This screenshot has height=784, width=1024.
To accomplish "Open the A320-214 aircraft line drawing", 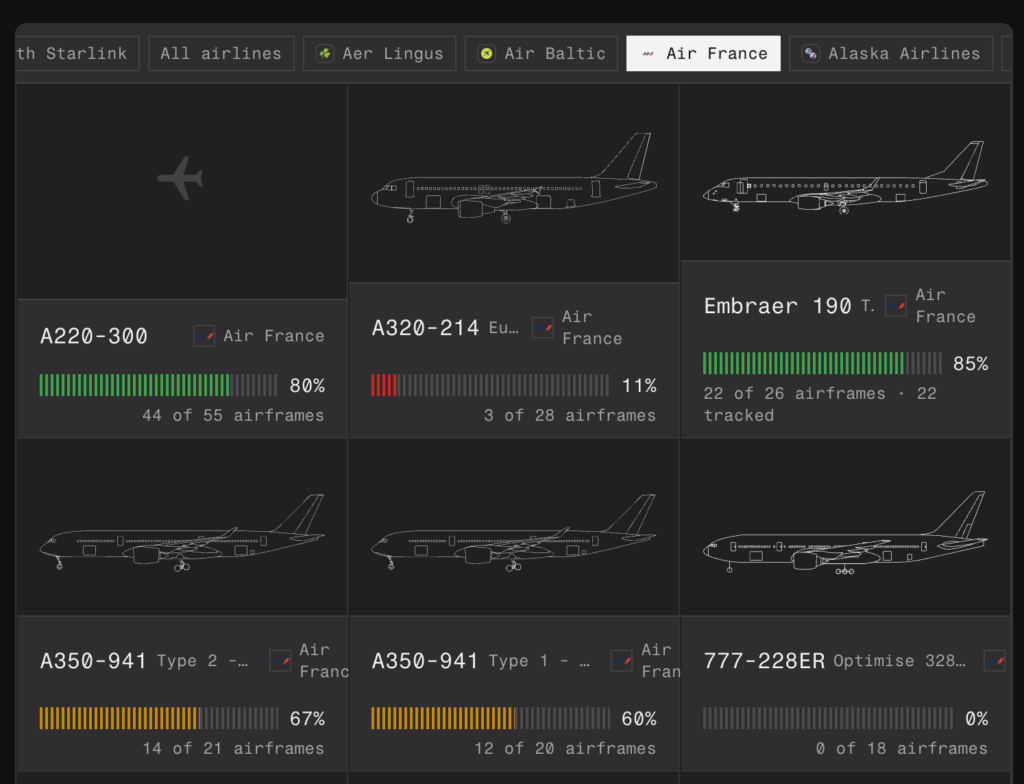I will click(x=514, y=178).
